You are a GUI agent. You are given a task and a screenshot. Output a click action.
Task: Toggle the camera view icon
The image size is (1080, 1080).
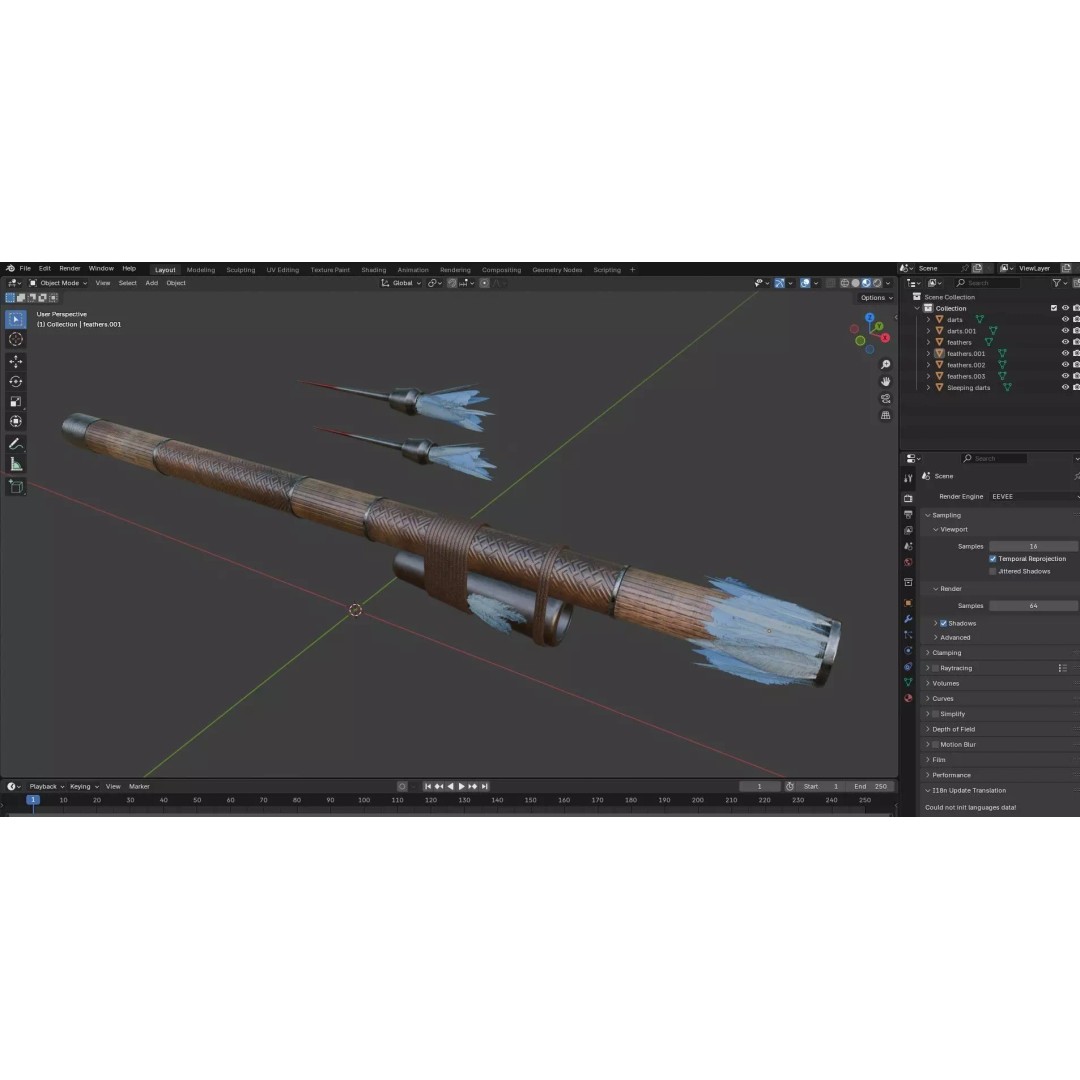coord(886,398)
